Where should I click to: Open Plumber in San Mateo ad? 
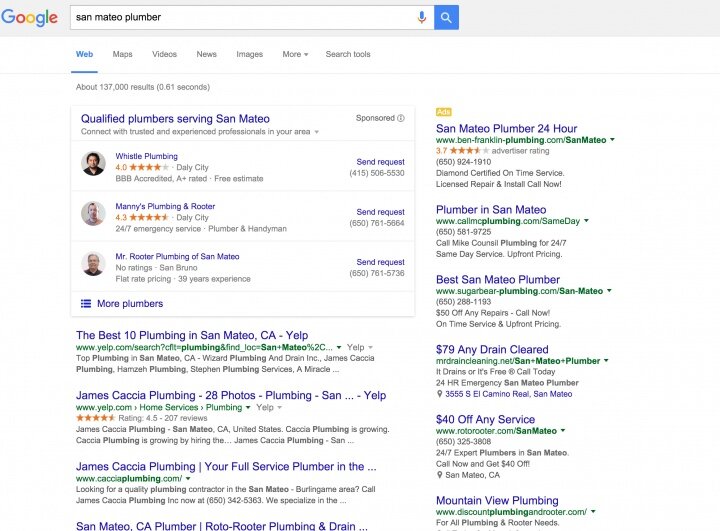[x=491, y=210]
